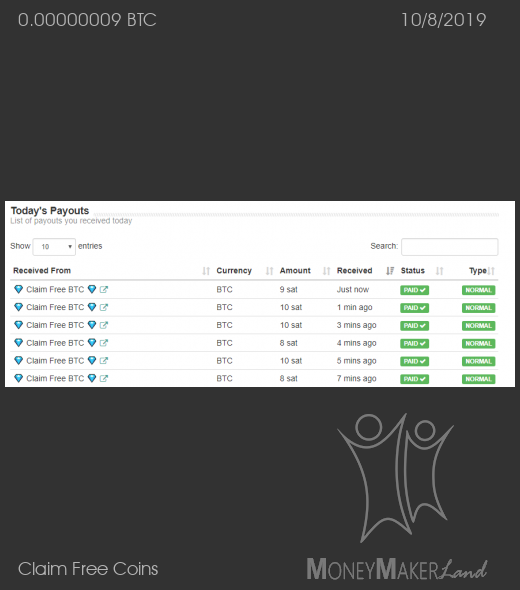Open external link icon in 1 min ago row
520x590 pixels.
104,307
